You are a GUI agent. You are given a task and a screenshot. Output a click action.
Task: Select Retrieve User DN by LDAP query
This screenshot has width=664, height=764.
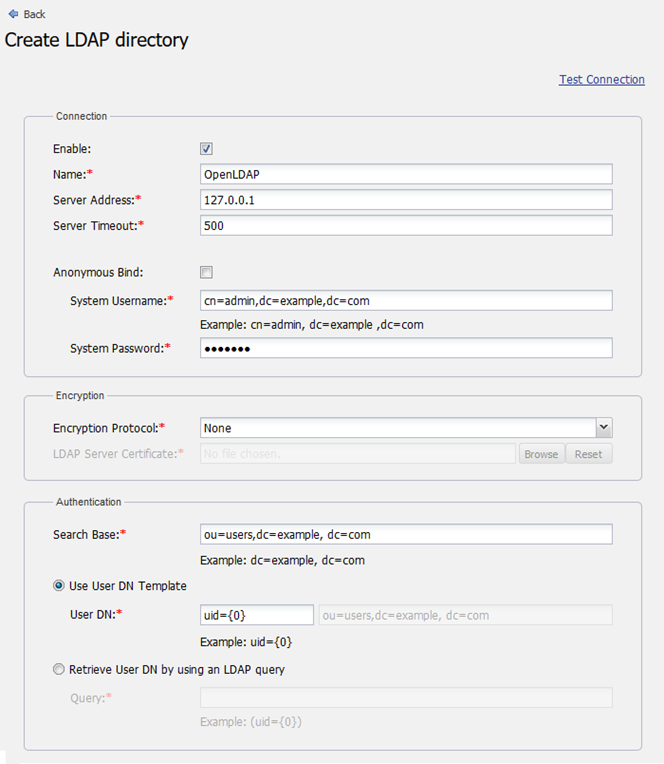pos(60,669)
